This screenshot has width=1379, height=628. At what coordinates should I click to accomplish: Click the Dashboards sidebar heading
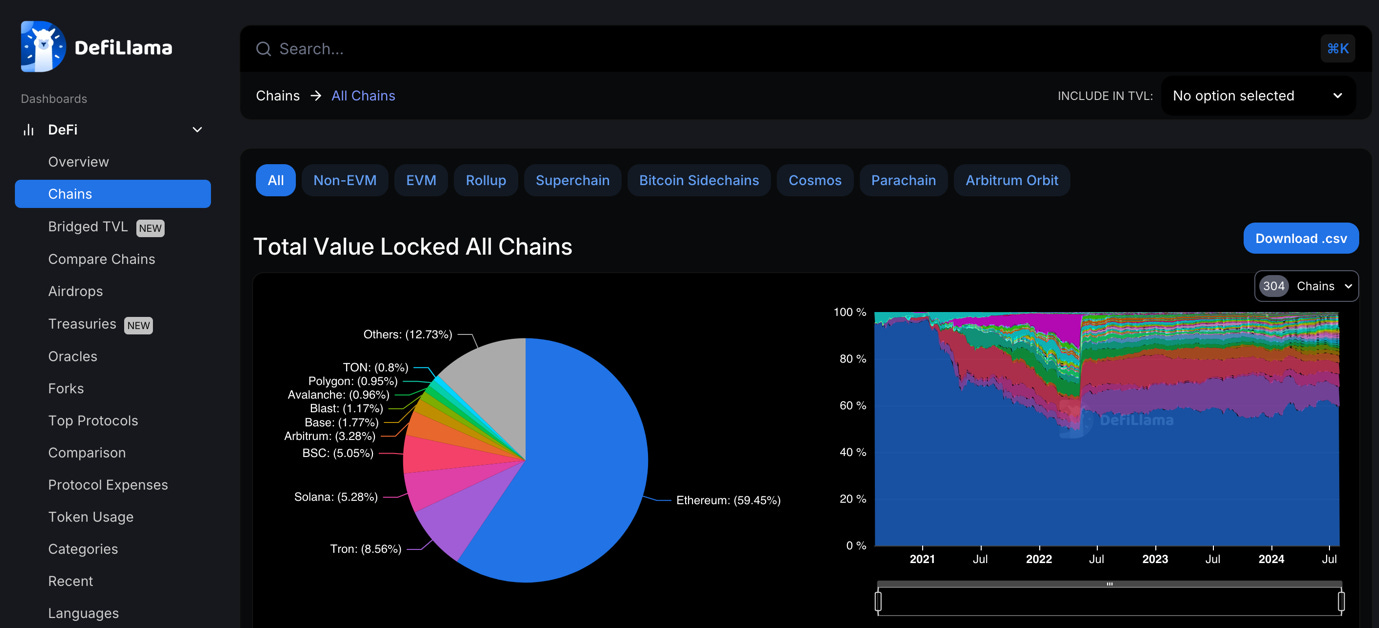pyautogui.click(x=54, y=99)
